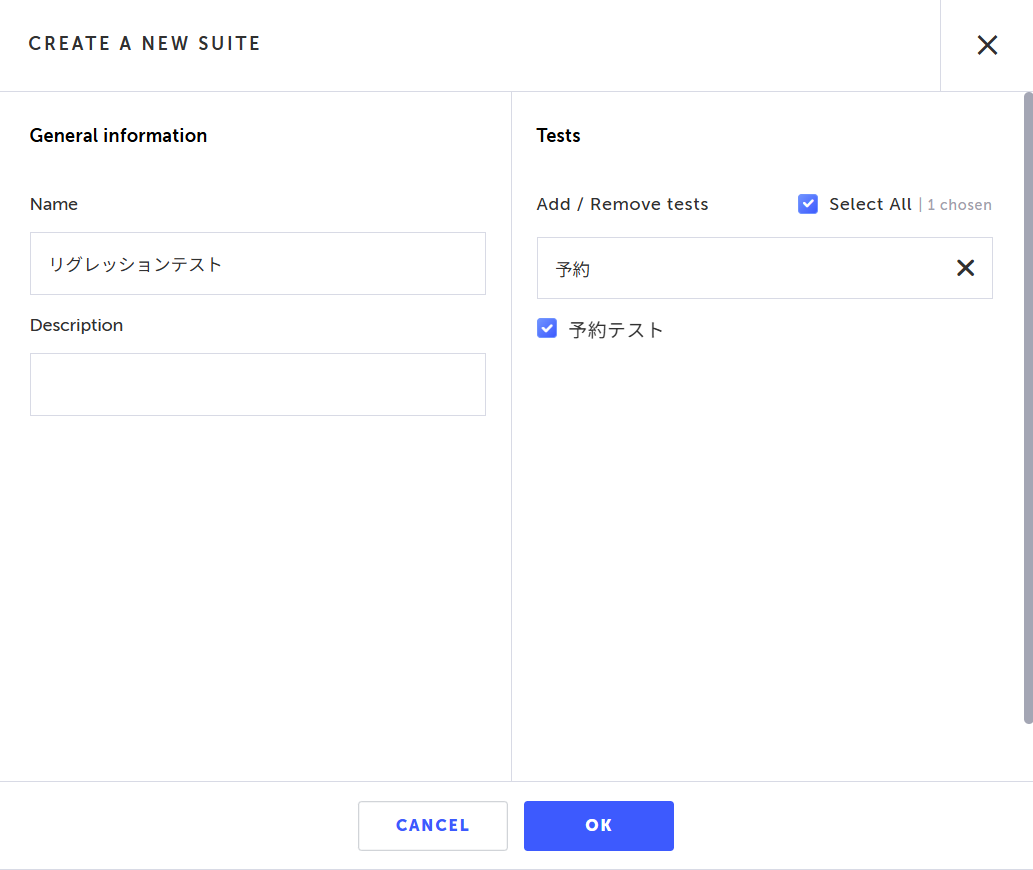Close the Create a New Suite dialog
This screenshot has height=870, width=1033.
click(x=987, y=45)
